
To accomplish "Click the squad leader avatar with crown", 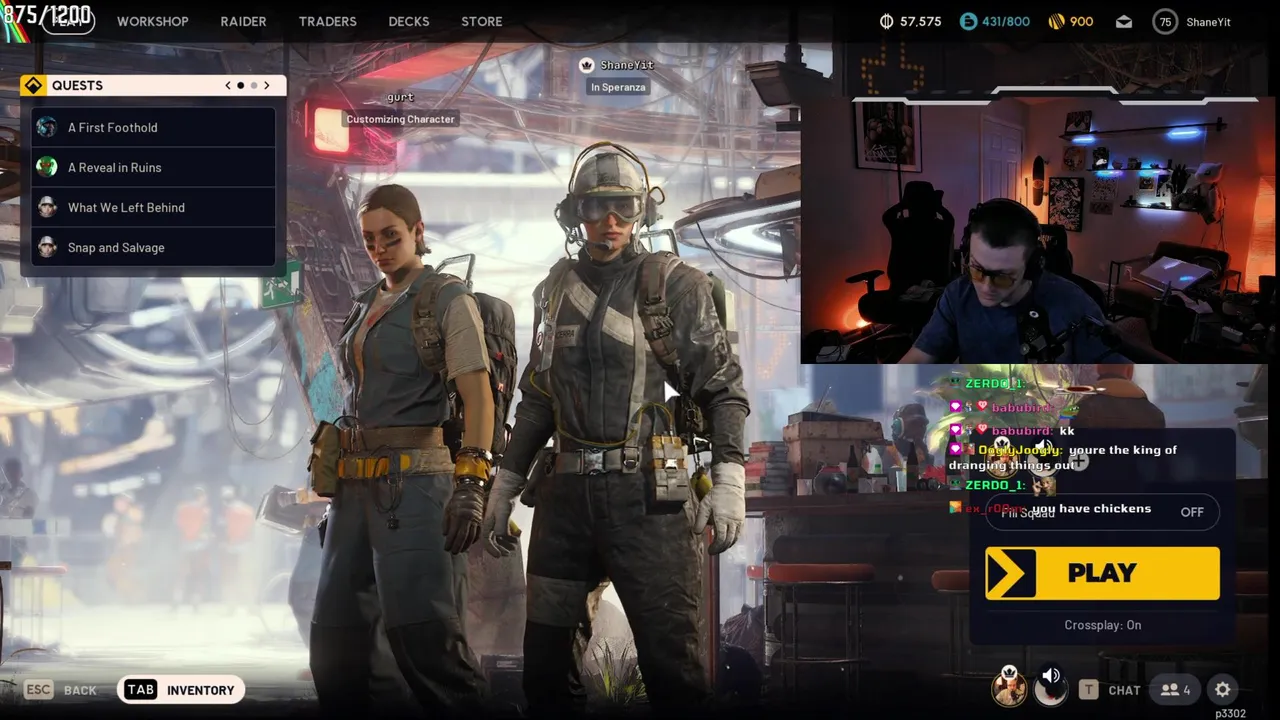I will click(x=1010, y=687).
